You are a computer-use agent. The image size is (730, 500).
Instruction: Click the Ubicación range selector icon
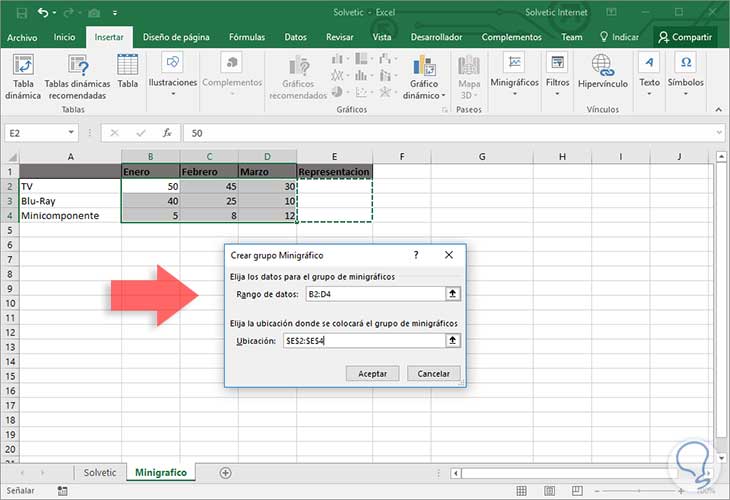pyautogui.click(x=453, y=341)
